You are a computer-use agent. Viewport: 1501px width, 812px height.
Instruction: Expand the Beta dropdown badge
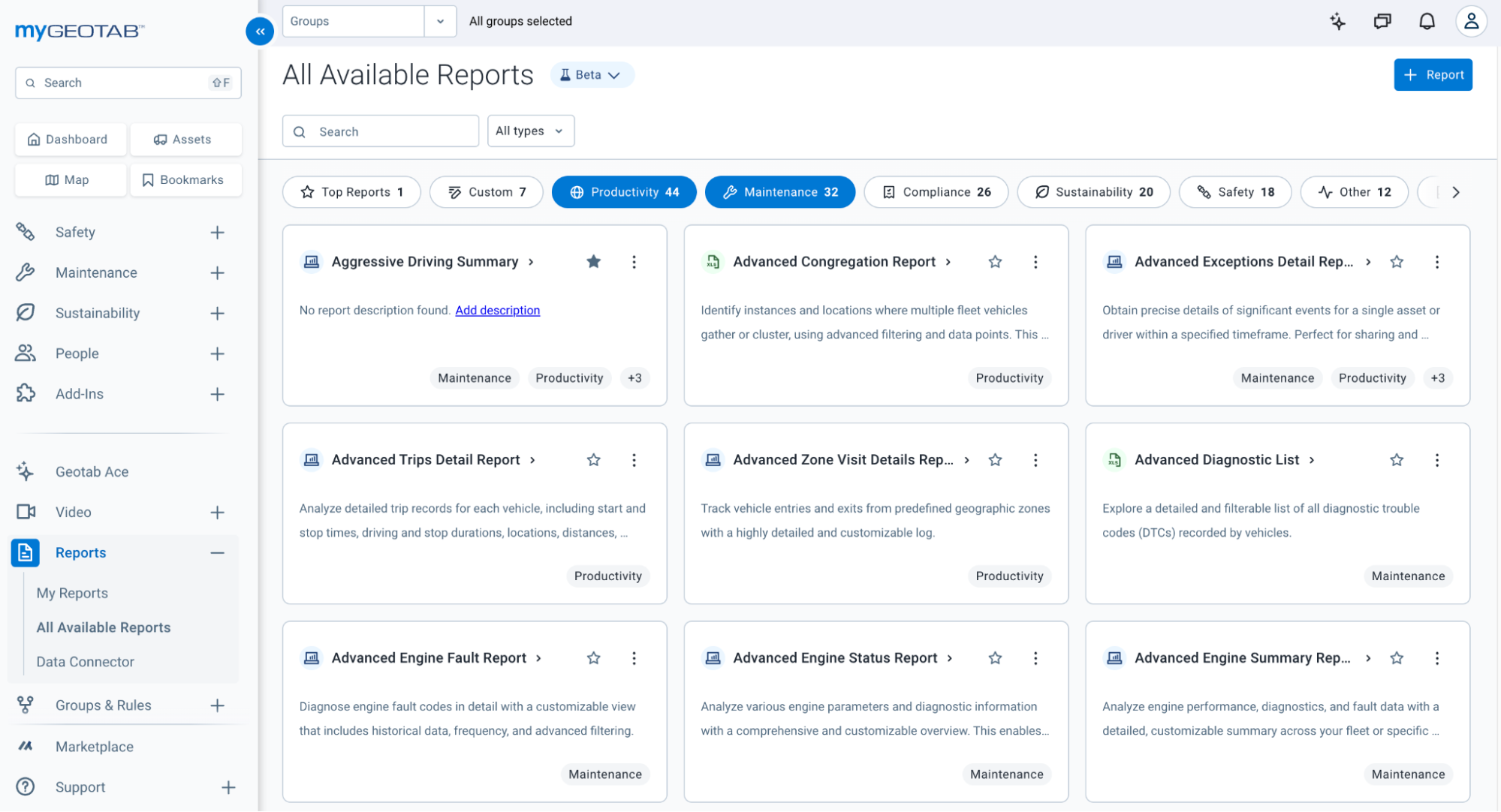(x=592, y=75)
